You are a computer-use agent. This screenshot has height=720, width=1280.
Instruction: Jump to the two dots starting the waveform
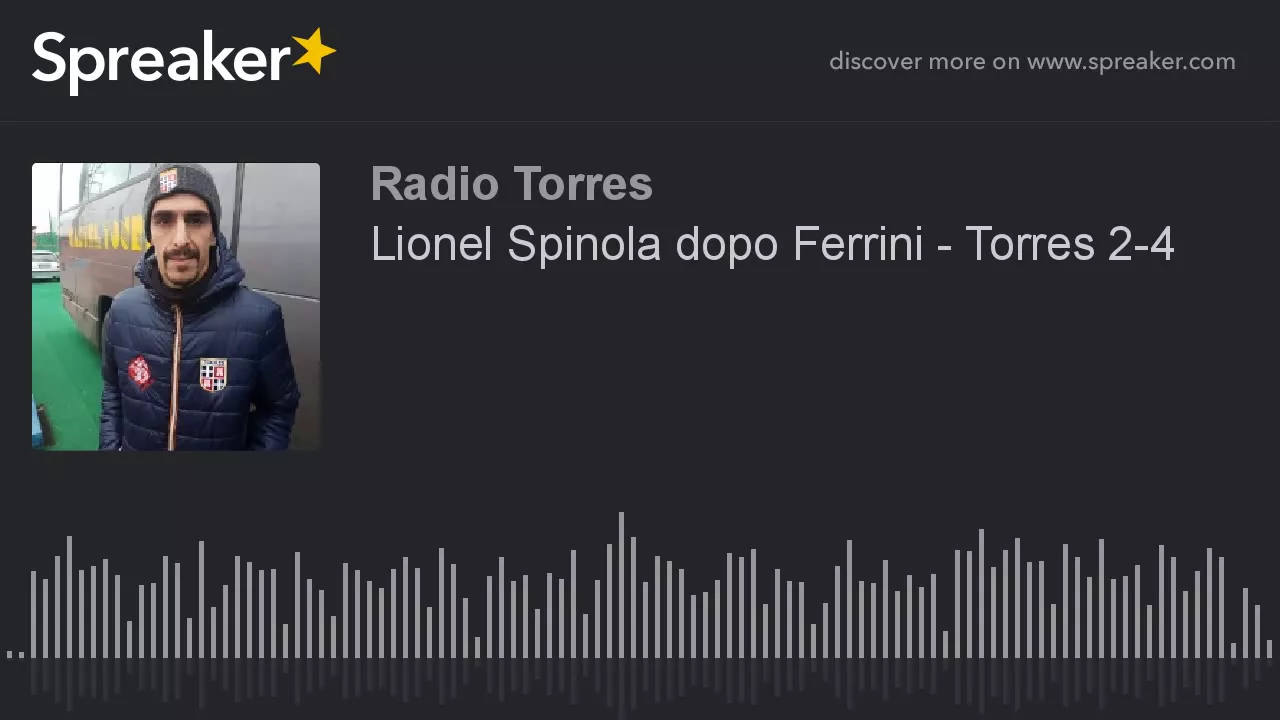point(15,655)
